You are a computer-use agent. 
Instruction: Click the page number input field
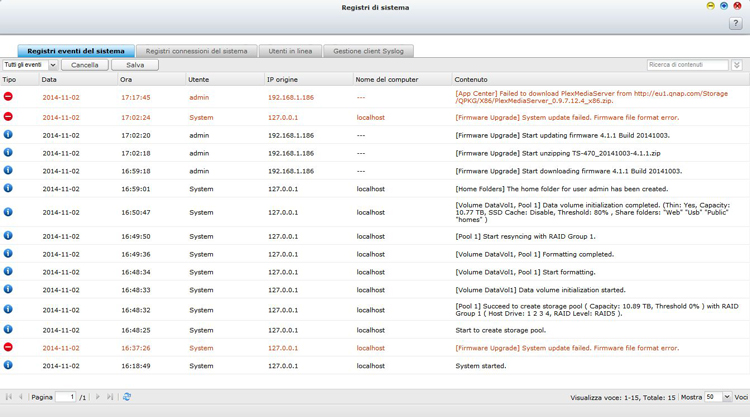(x=65, y=397)
